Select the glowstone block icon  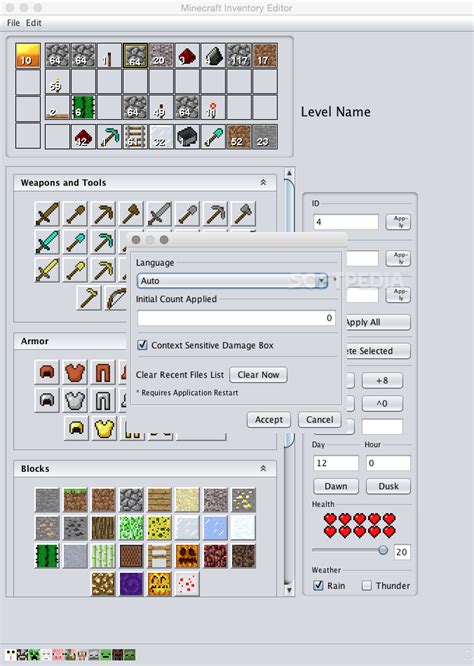[103, 584]
